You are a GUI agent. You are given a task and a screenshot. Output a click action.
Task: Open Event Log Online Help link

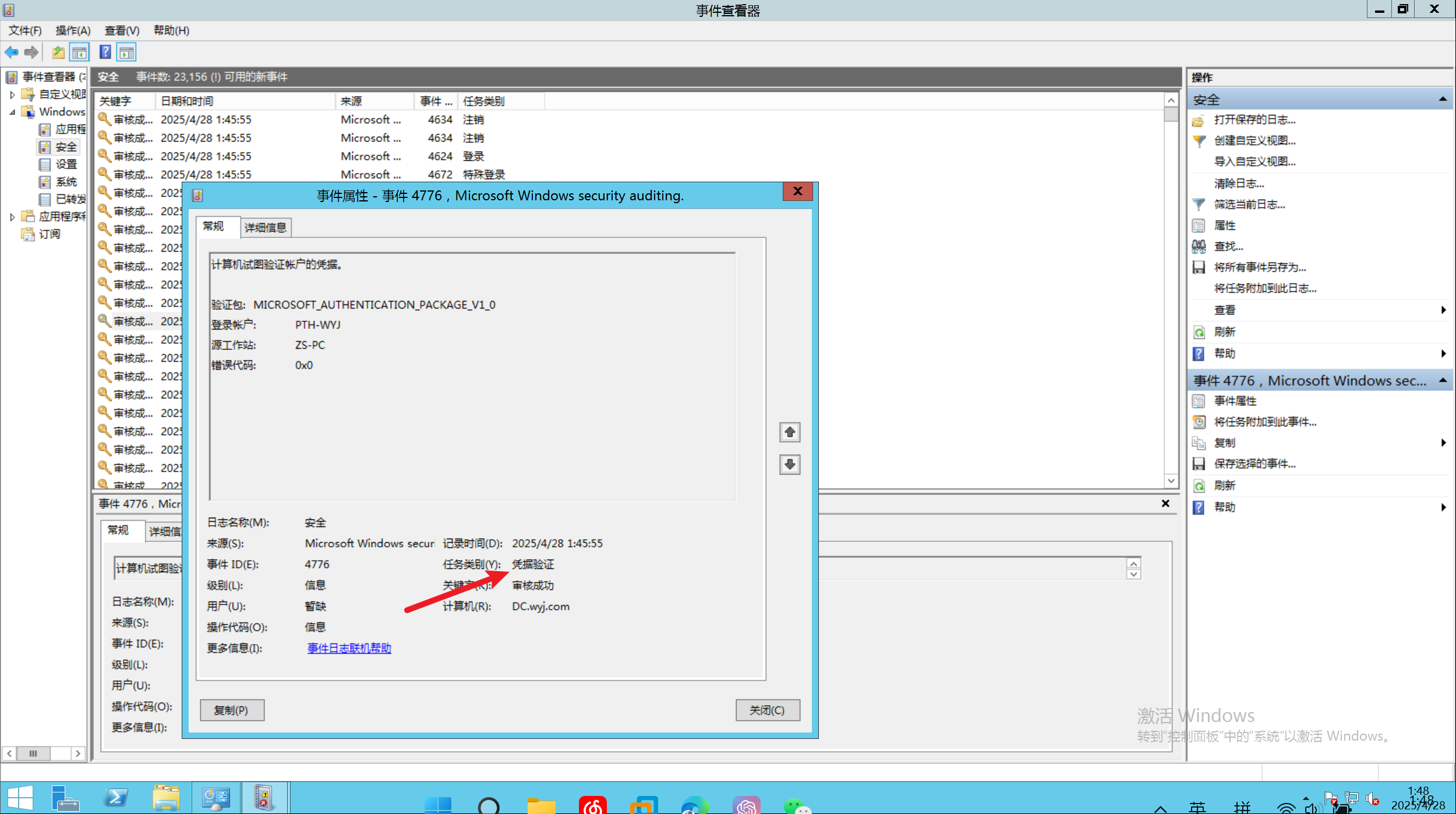tap(349, 648)
